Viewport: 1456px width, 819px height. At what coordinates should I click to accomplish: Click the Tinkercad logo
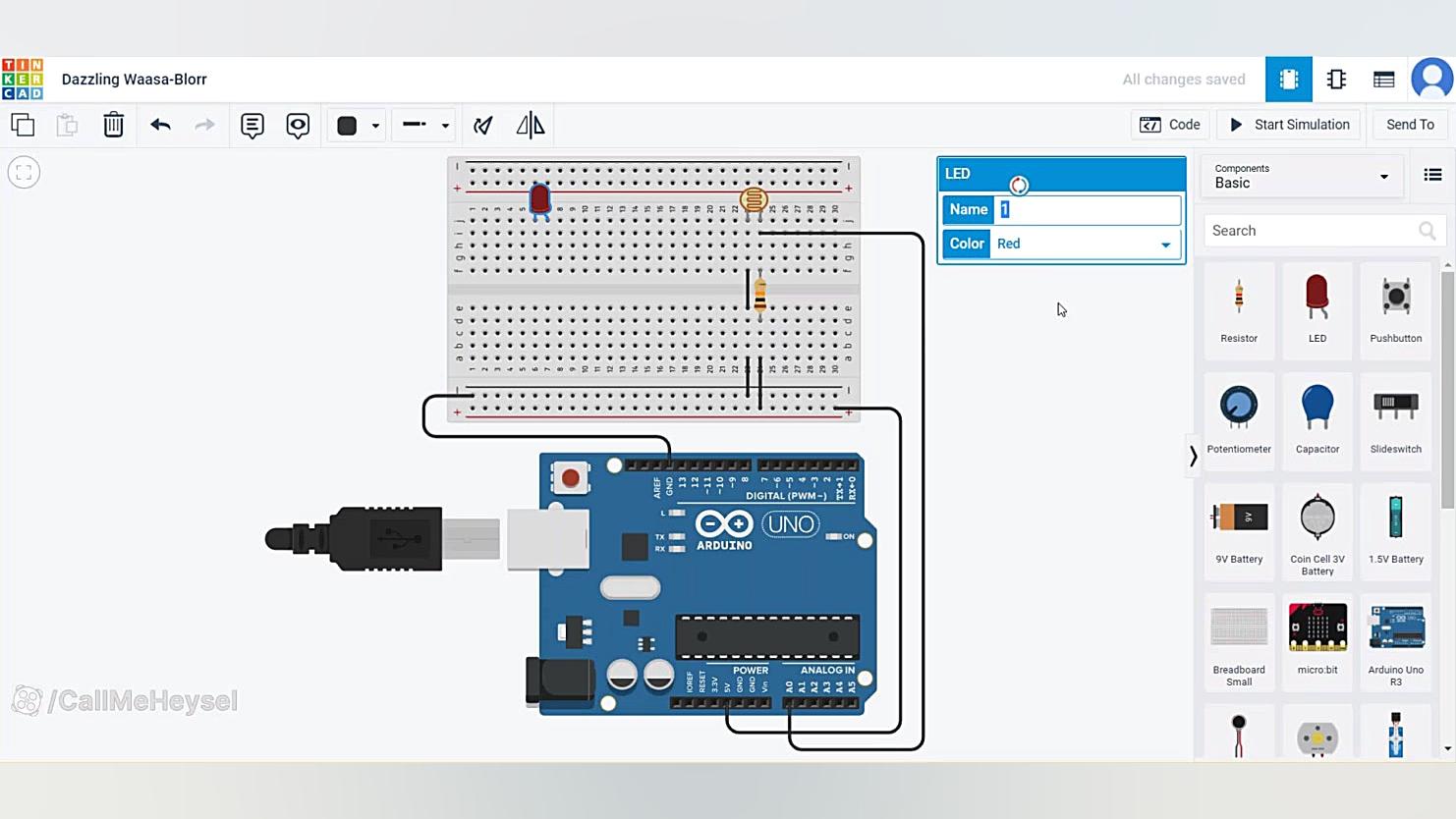(23, 80)
